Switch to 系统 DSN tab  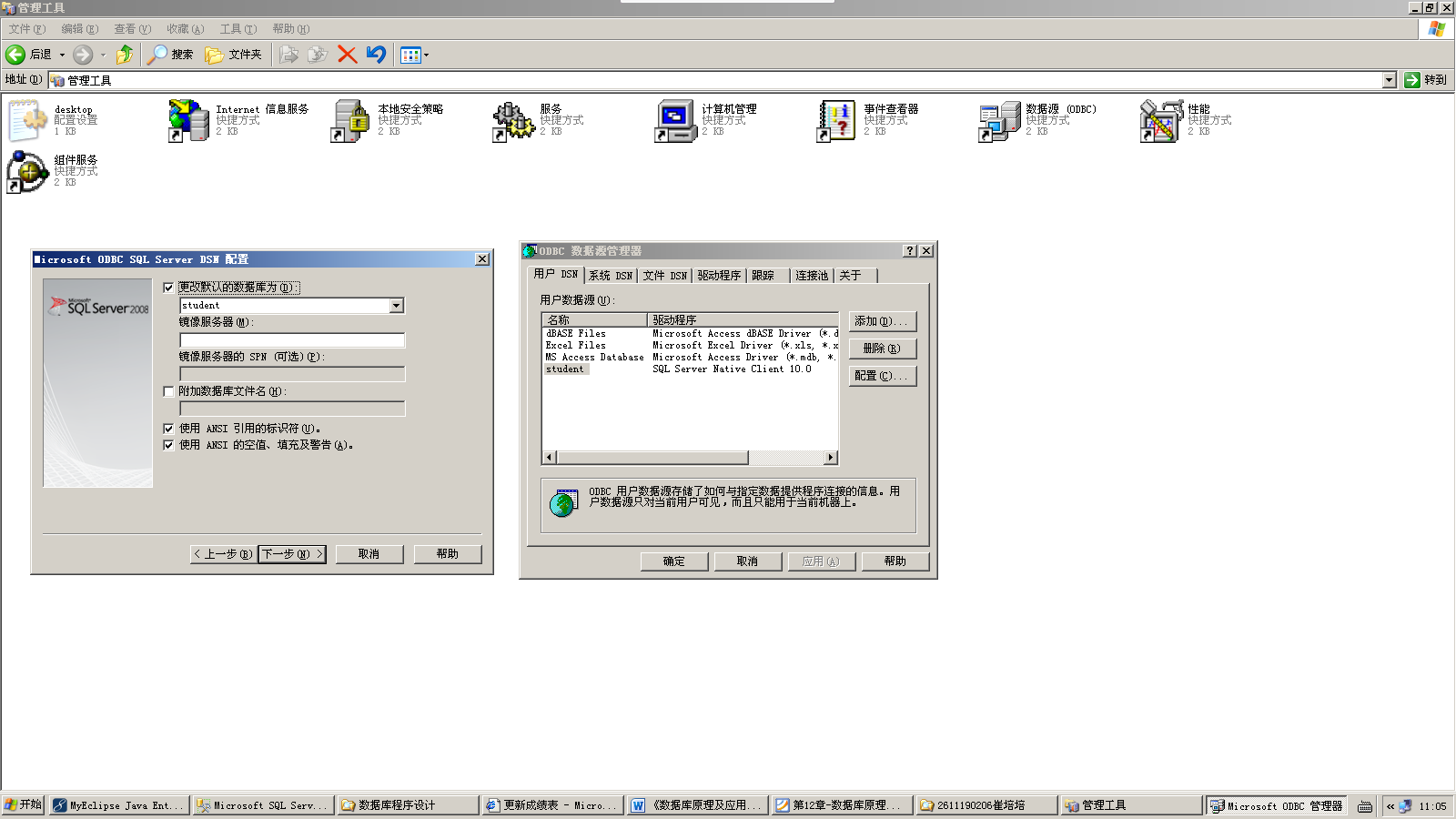(610, 276)
